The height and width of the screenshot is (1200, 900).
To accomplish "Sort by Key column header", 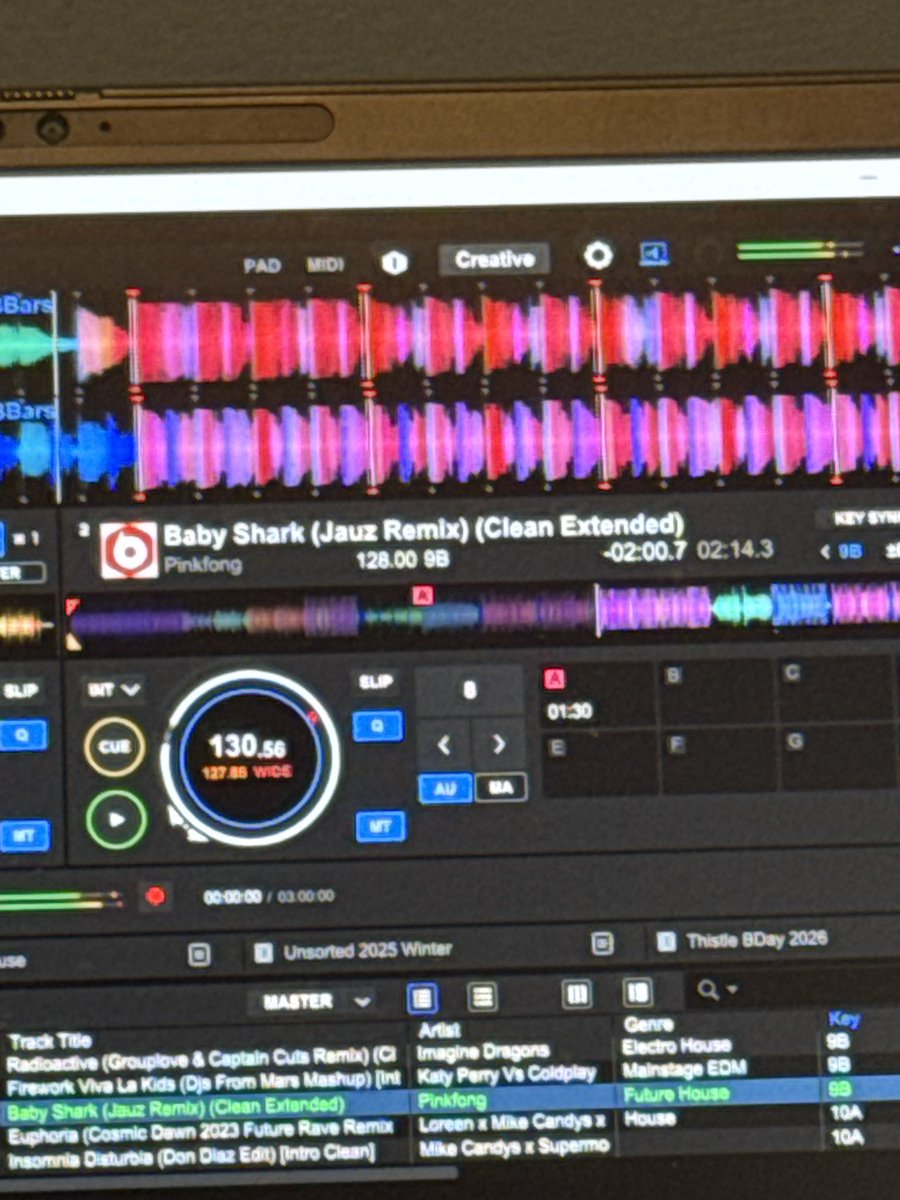I will 843,1018.
